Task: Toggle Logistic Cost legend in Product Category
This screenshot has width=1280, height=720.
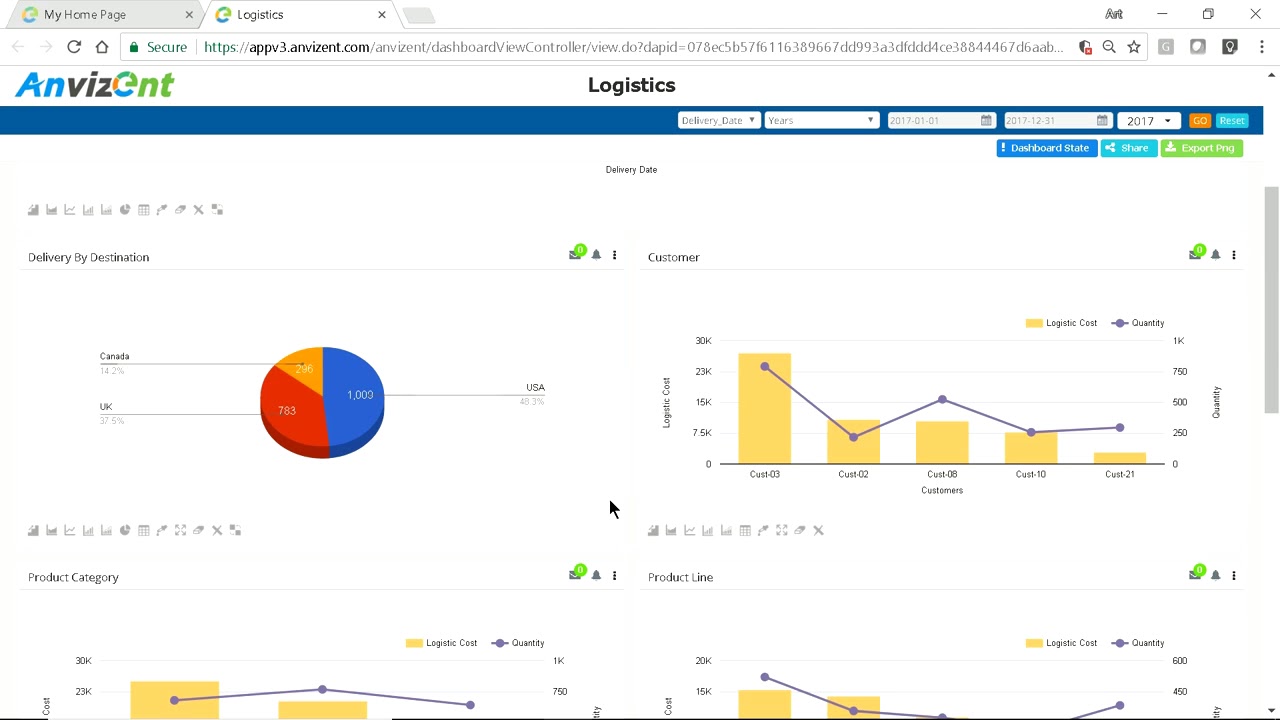Action: 441,643
